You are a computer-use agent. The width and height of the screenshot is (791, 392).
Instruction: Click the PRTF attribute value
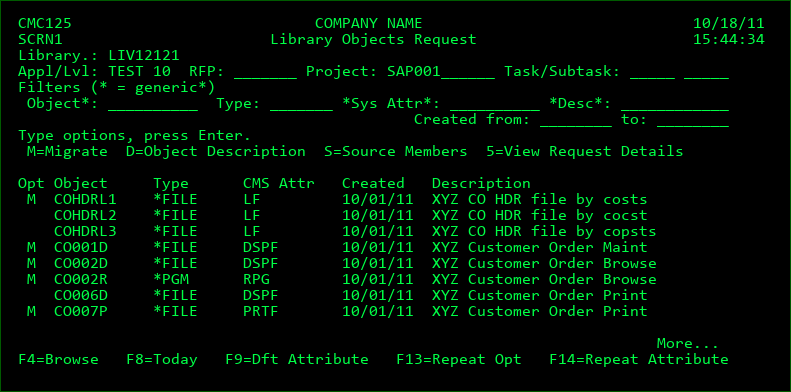(261, 312)
